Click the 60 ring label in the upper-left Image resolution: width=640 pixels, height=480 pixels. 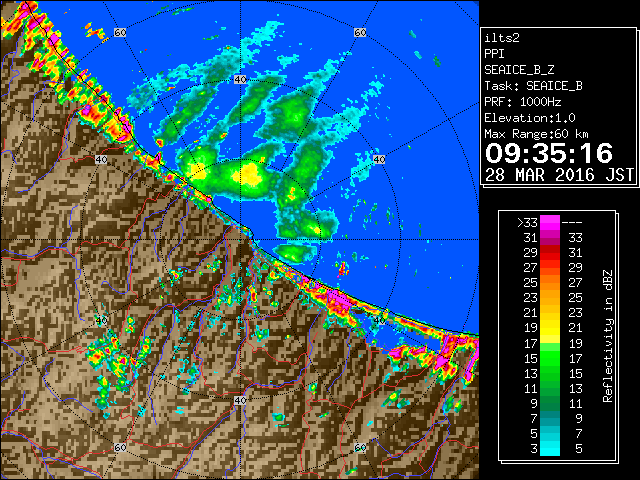click(120, 32)
